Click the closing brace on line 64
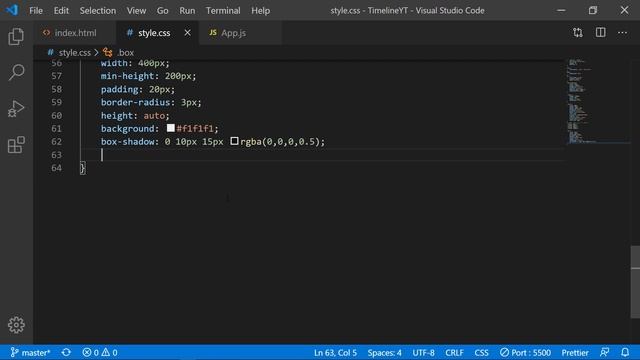 click(82, 168)
